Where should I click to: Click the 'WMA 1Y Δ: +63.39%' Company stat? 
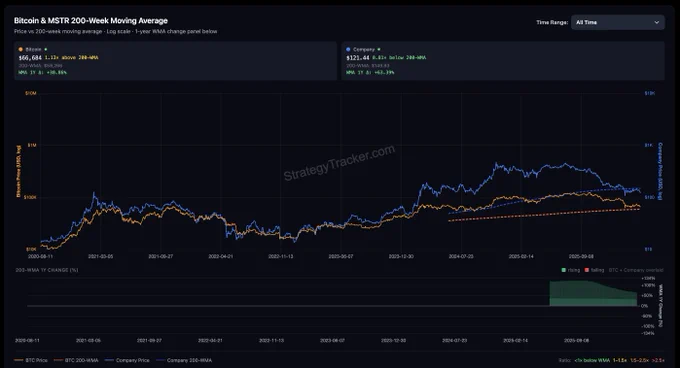pos(370,72)
